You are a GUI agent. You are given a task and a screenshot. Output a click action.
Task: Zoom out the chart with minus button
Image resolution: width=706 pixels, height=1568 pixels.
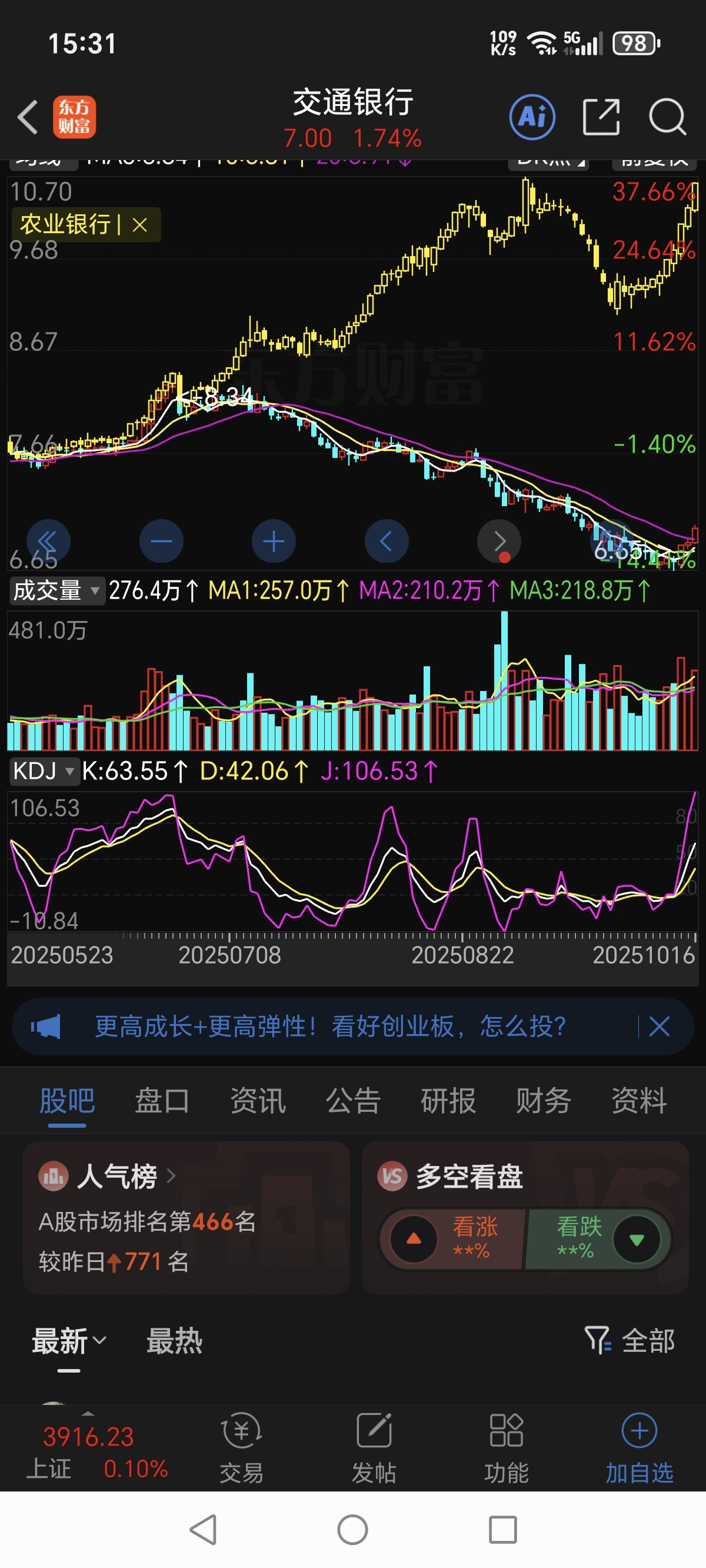(x=161, y=540)
